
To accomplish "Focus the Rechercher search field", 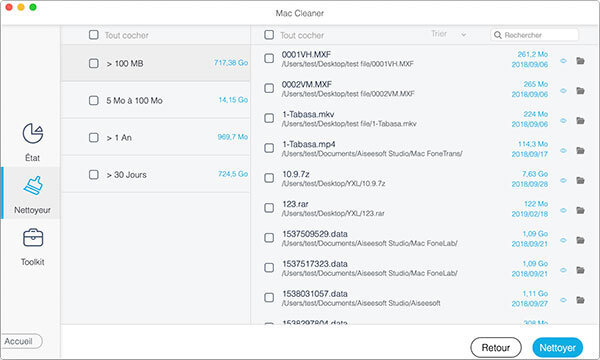I will point(535,35).
